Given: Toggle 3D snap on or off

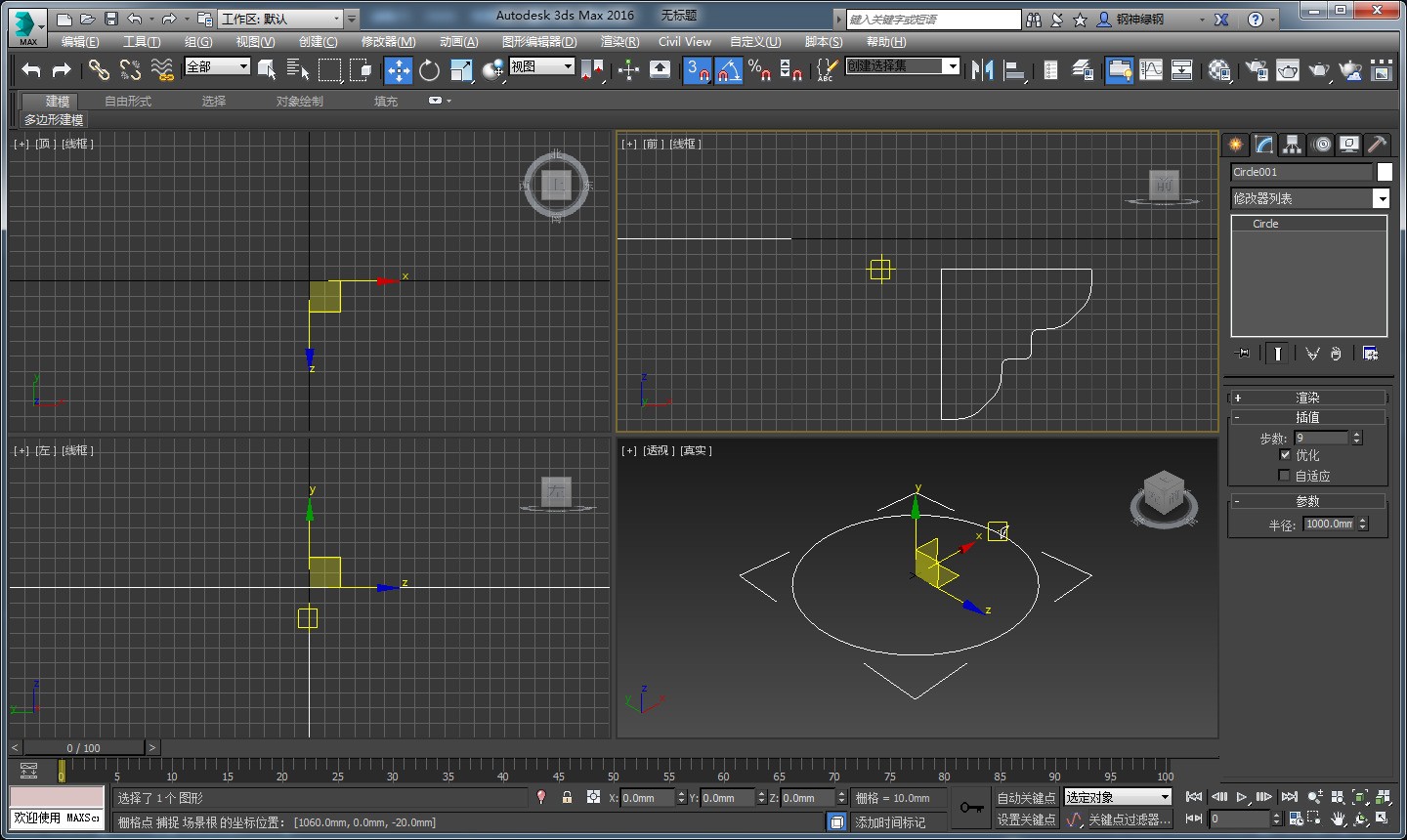Looking at the screenshot, I should click(x=697, y=70).
